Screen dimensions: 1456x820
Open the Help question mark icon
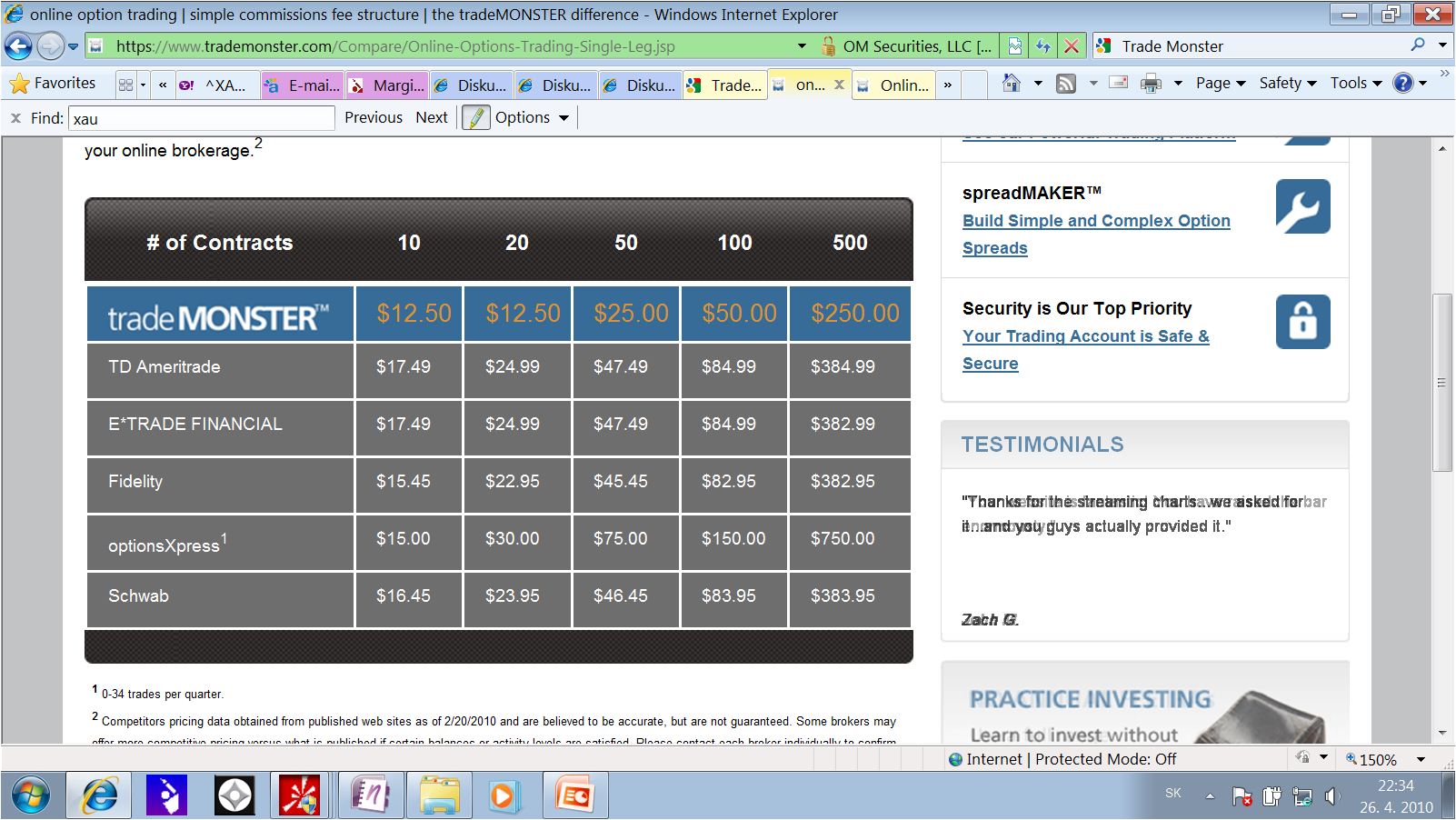click(x=1404, y=84)
